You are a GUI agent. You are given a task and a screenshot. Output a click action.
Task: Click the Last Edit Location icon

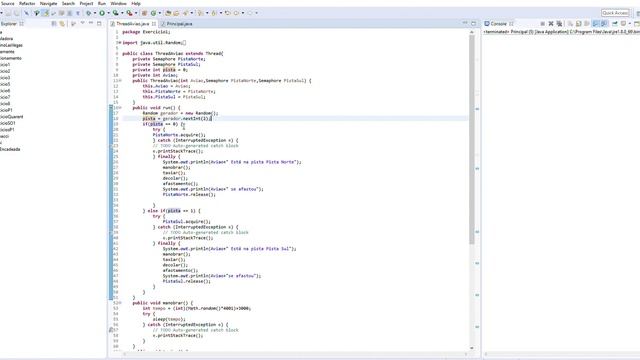[228, 13]
